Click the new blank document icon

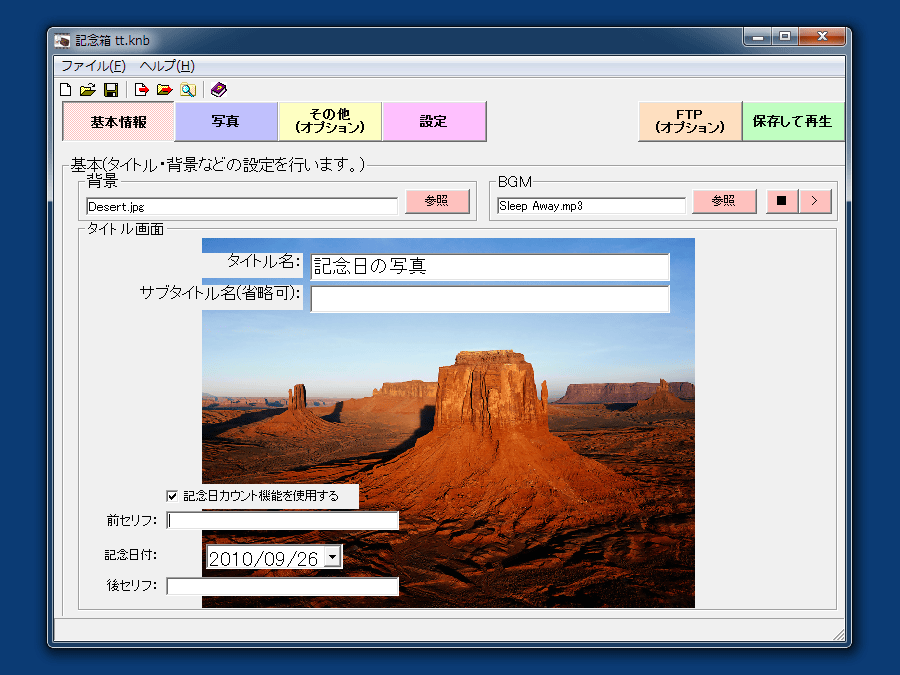tap(65, 90)
